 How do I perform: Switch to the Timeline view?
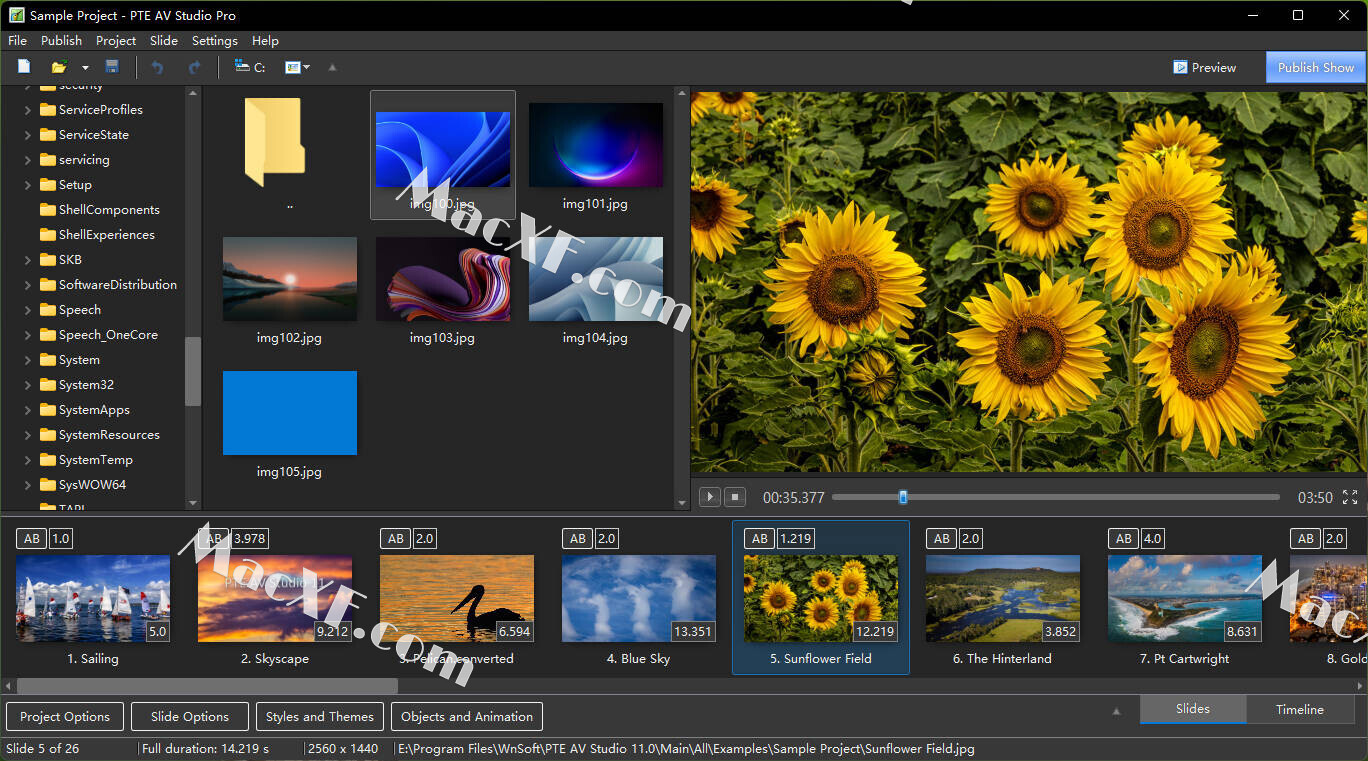(1299, 709)
